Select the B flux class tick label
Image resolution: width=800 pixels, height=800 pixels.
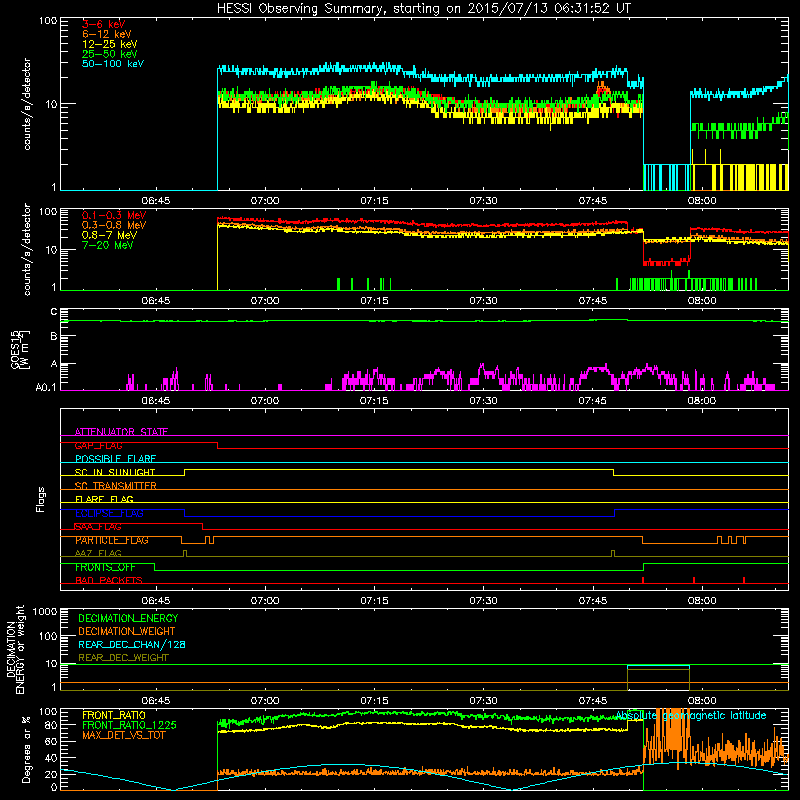click(54, 336)
